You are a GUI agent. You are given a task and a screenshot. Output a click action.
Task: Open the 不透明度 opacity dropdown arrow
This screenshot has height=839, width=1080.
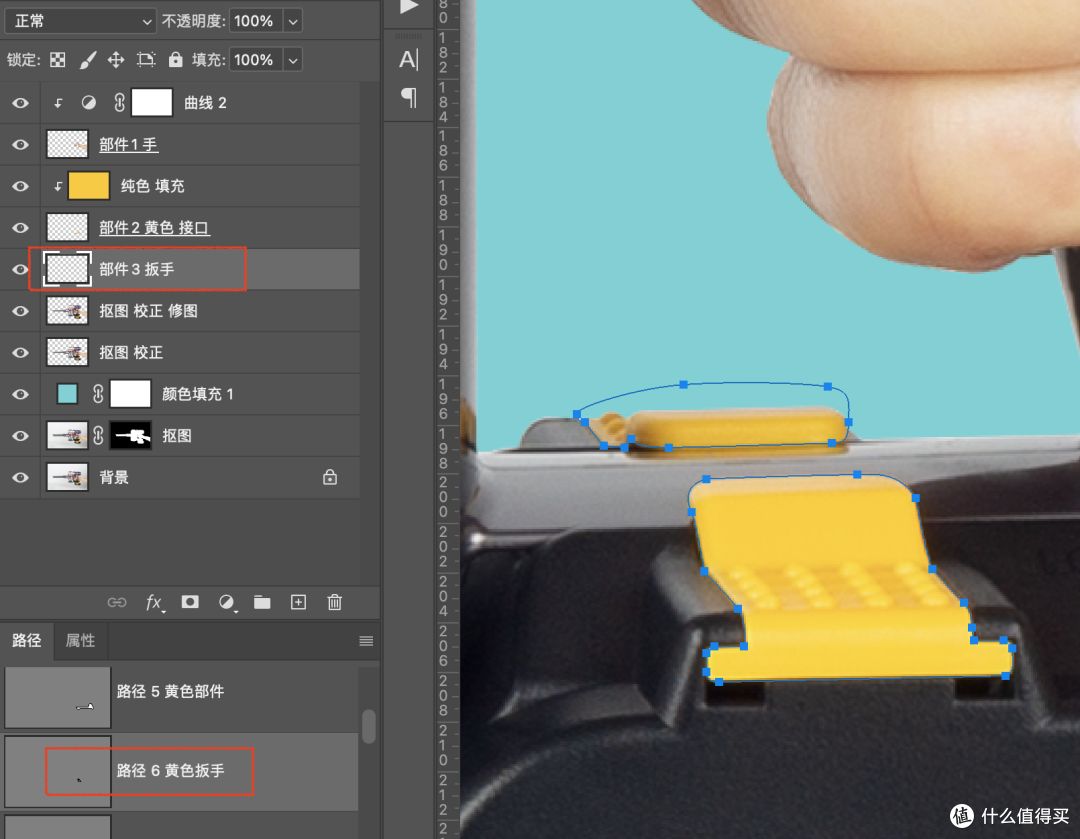coord(293,21)
